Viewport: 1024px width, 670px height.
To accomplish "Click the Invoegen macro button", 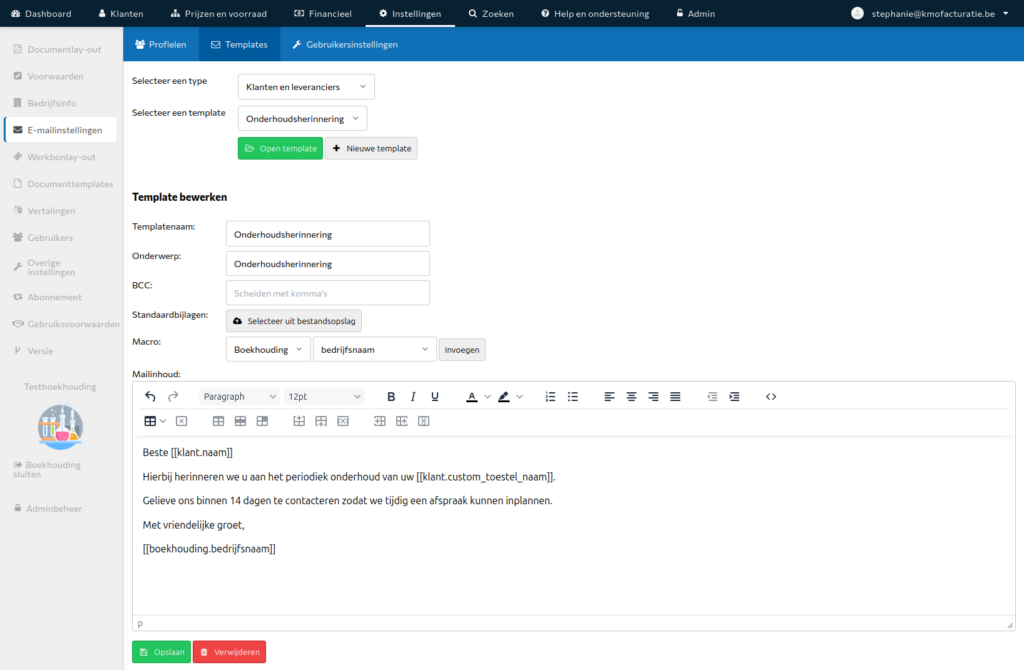I will pyautogui.click(x=462, y=349).
